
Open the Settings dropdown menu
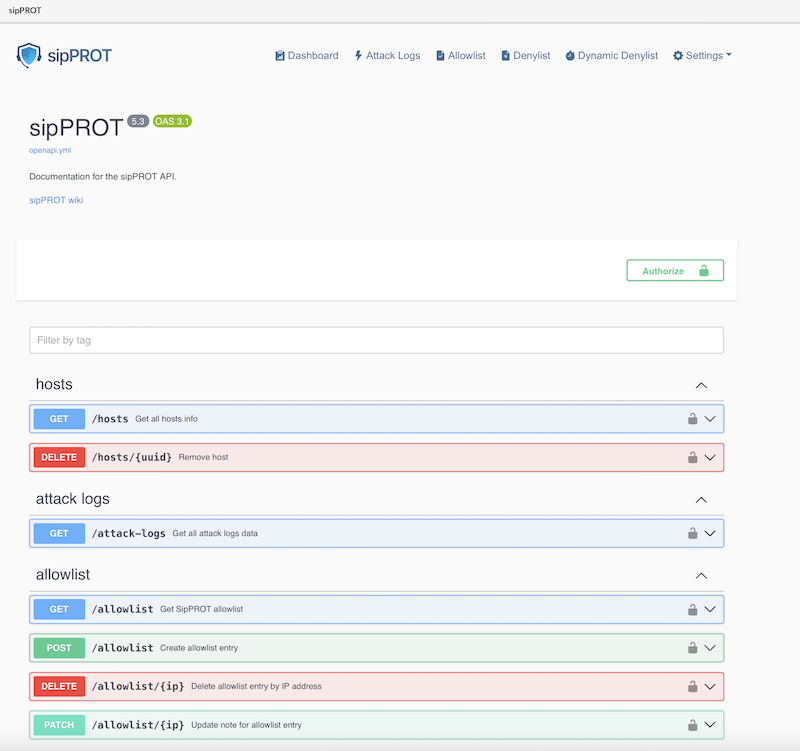(x=702, y=56)
